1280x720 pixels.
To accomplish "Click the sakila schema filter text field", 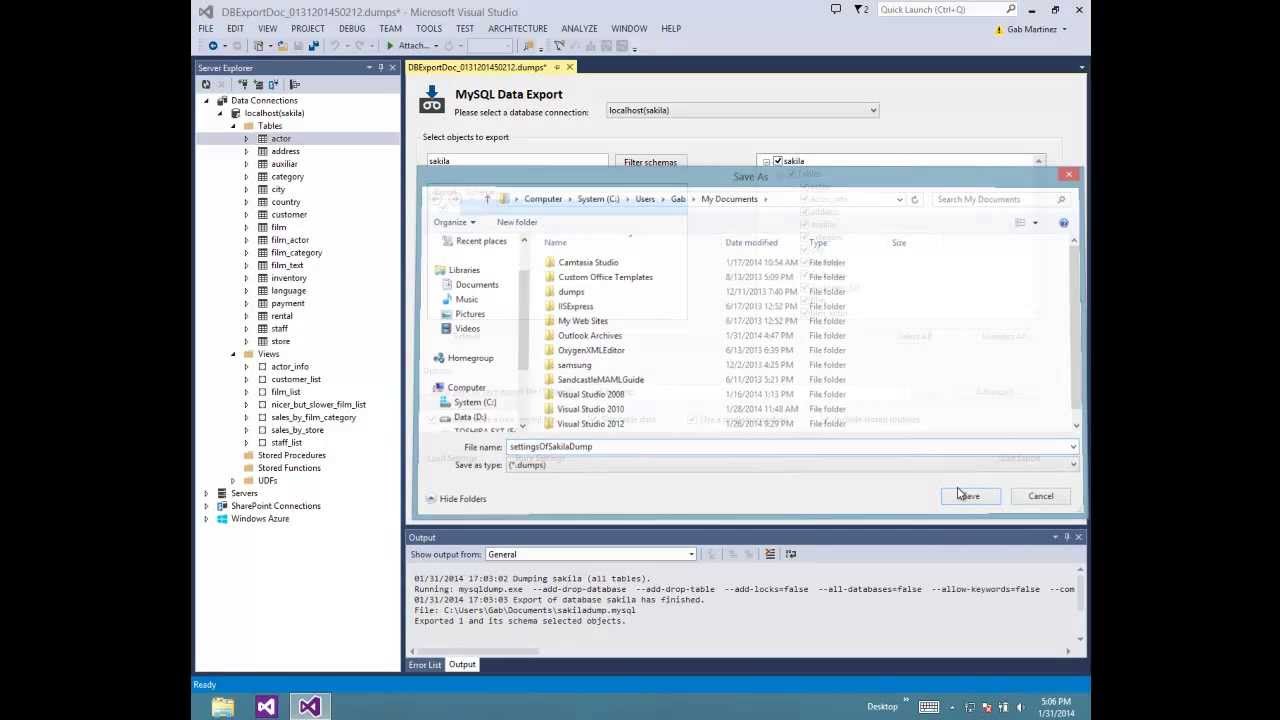I will pos(517,161).
